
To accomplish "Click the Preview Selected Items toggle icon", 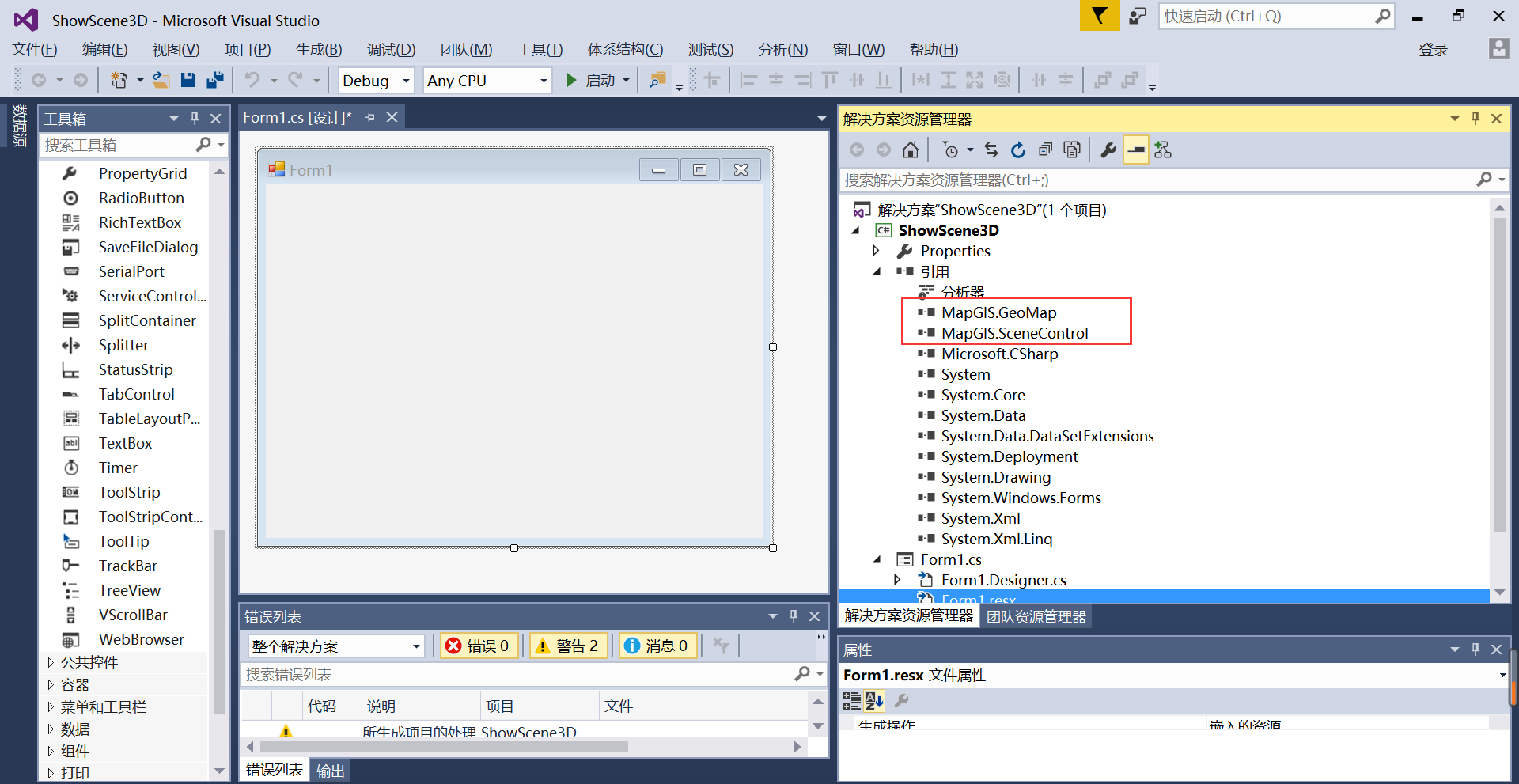I will click(1136, 150).
